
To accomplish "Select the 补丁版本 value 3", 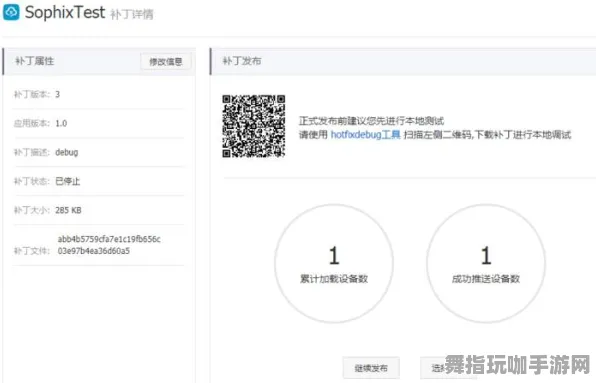I will click(x=57, y=94).
